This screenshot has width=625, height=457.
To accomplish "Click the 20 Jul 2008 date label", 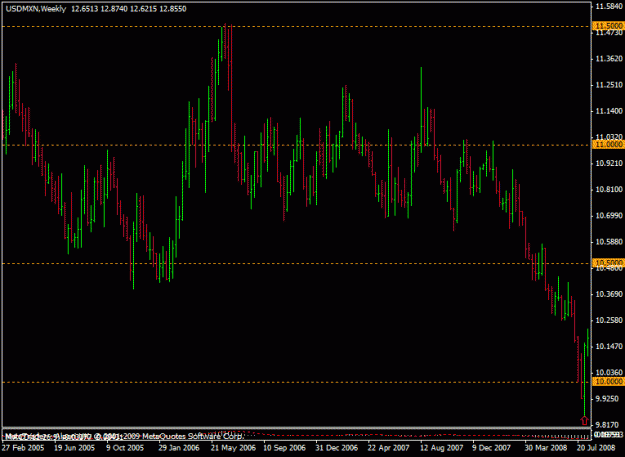I will [x=596, y=448].
